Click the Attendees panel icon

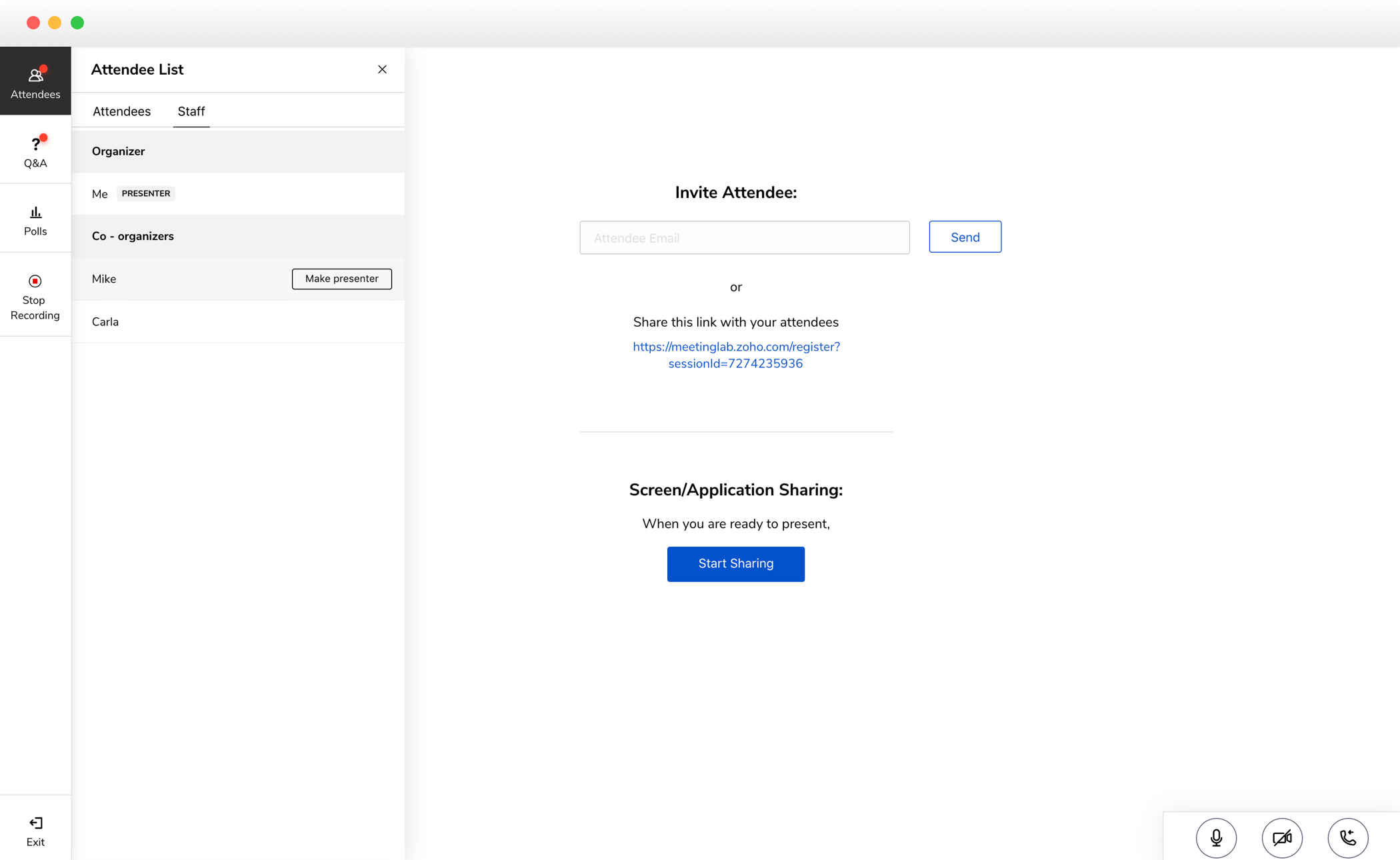(35, 80)
